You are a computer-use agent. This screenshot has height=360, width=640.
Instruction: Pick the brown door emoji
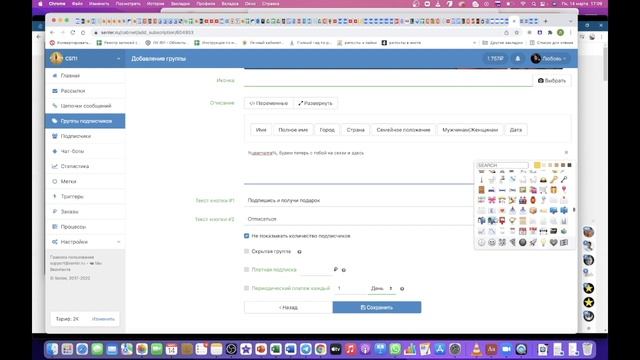(x=482, y=190)
